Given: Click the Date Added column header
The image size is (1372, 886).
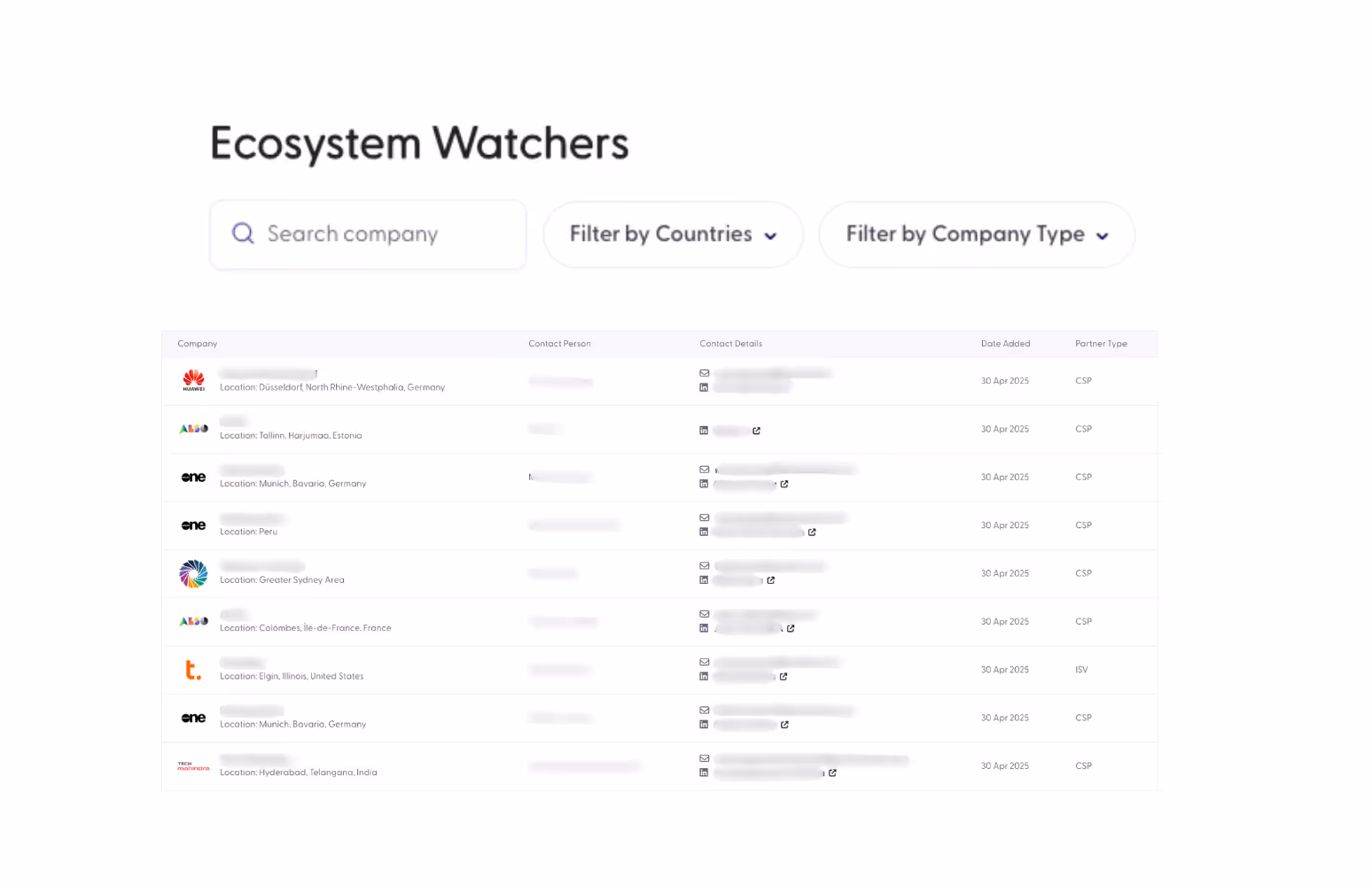Looking at the screenshot, I should (x=1006, y=344).
